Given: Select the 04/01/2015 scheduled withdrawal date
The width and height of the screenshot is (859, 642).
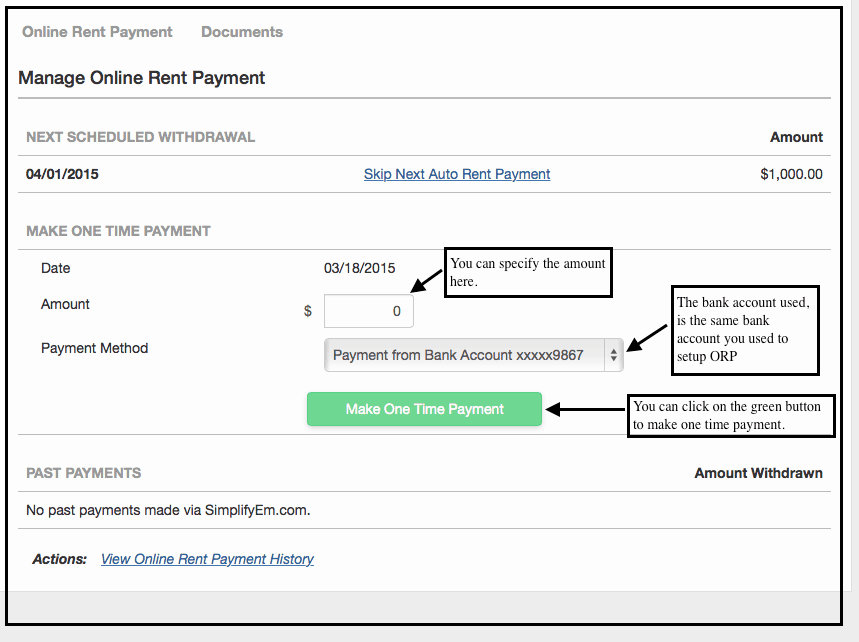Looking at the screenshot, I should [x=62, y=174].
